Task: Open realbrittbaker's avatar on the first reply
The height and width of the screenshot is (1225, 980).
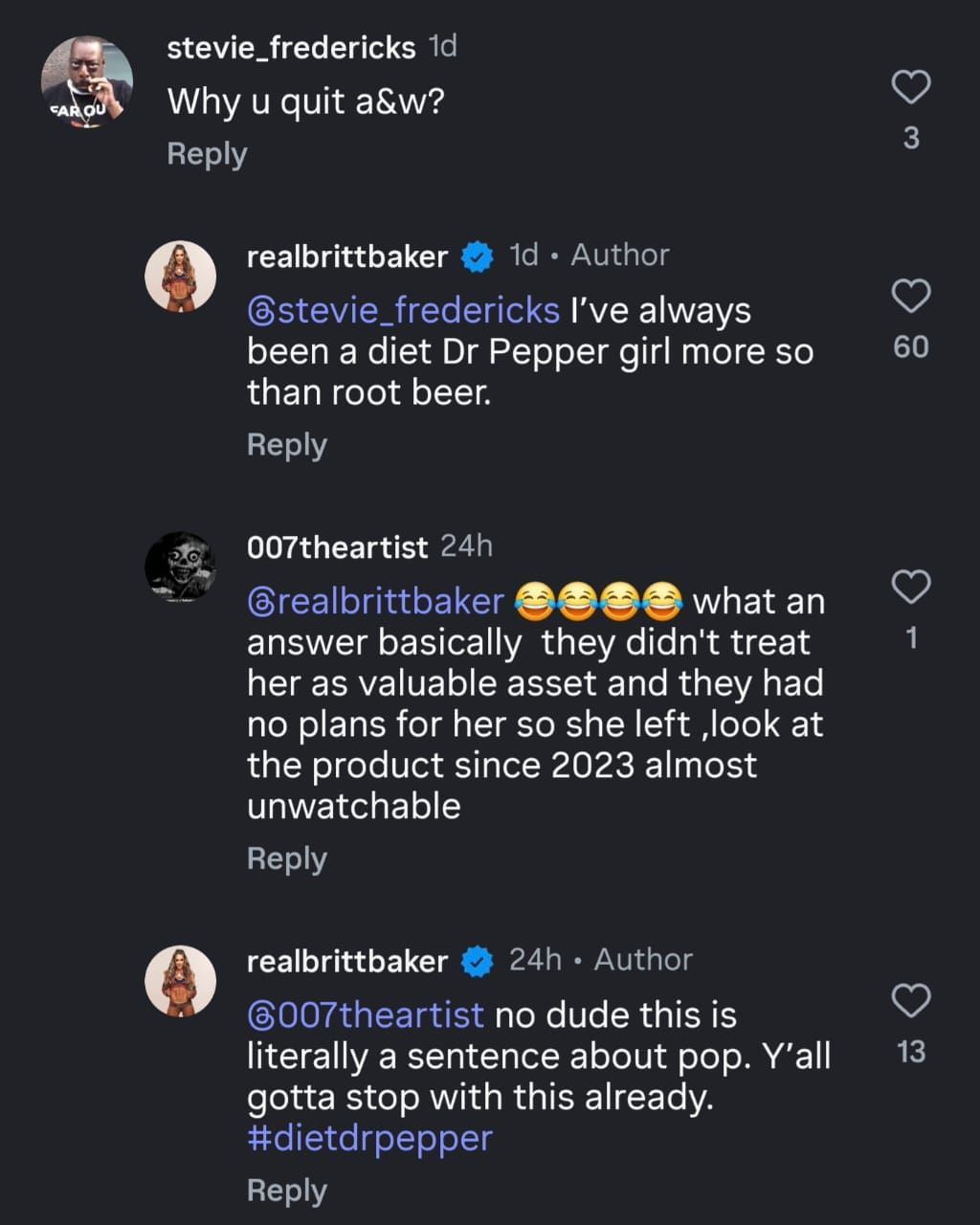Action: 180,277
